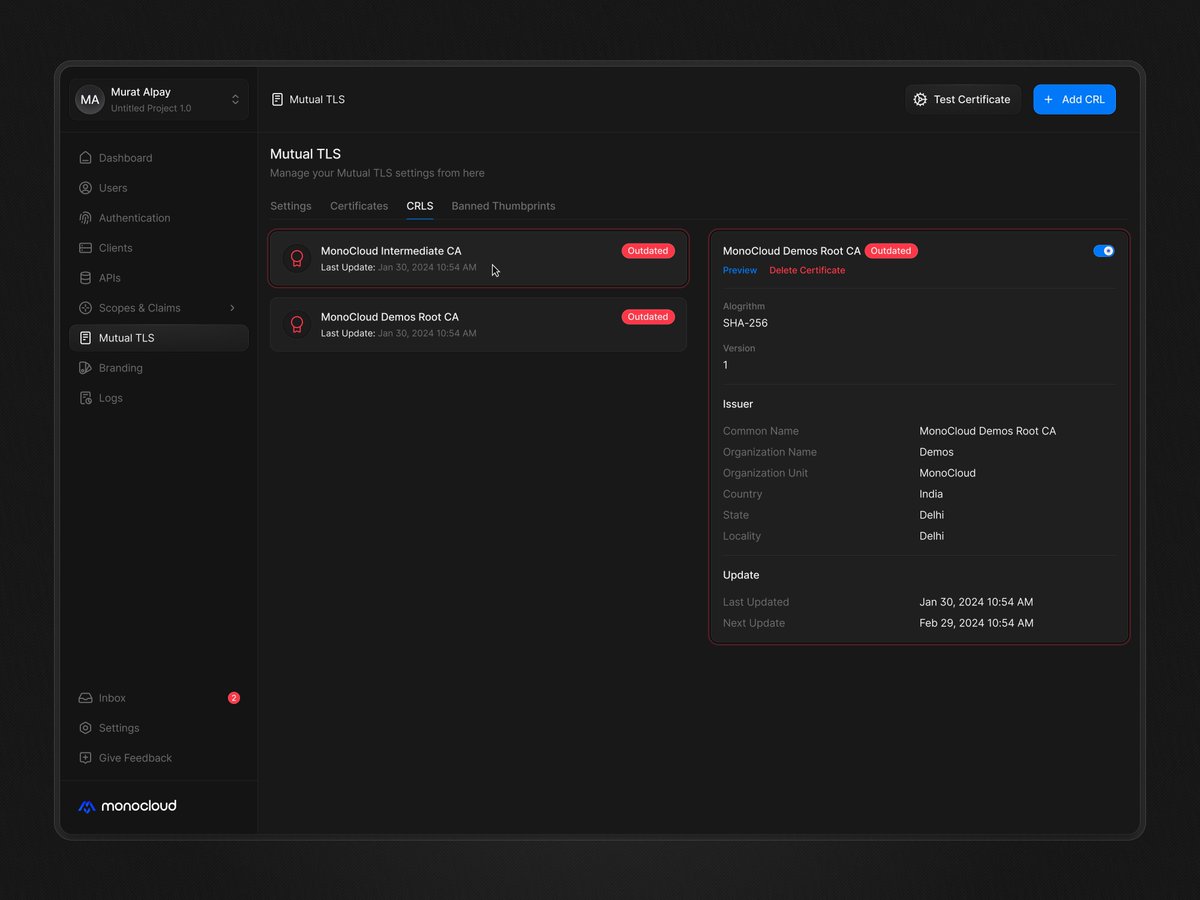Click the monocloud logo at sidebar bottom
The width and height of the screenshot is (1200, 900).
[127, 806]
